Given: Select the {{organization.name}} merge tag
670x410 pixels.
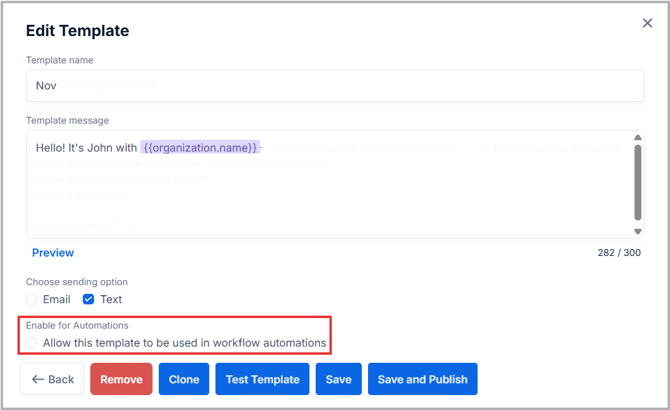Looking at the screenshot, I should tap(200, 147).
